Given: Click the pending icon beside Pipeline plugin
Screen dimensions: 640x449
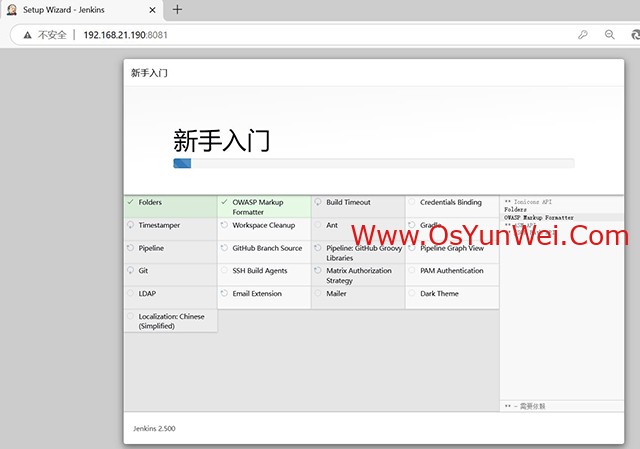Looking at the screenshot, I should pyautogui.click(x=130, y=247).
